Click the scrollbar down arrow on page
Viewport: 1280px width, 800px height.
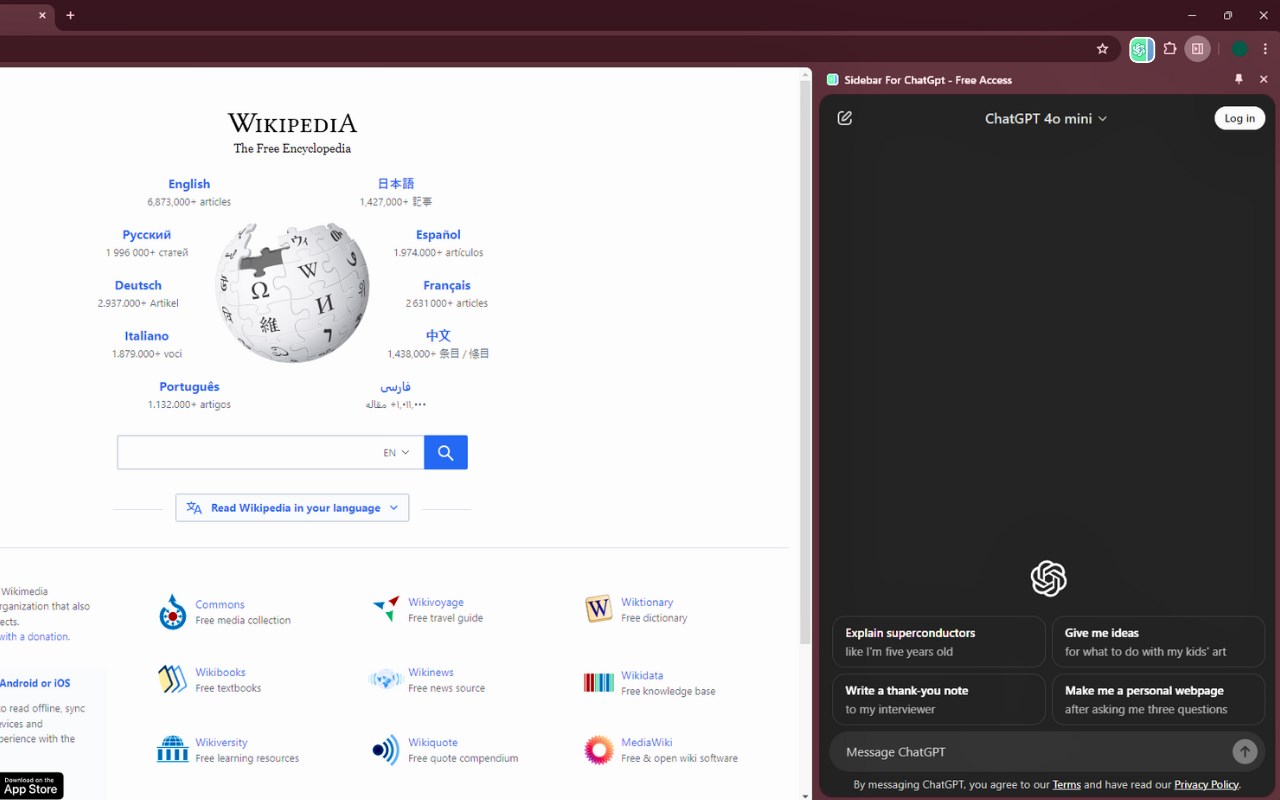(805, 795)
